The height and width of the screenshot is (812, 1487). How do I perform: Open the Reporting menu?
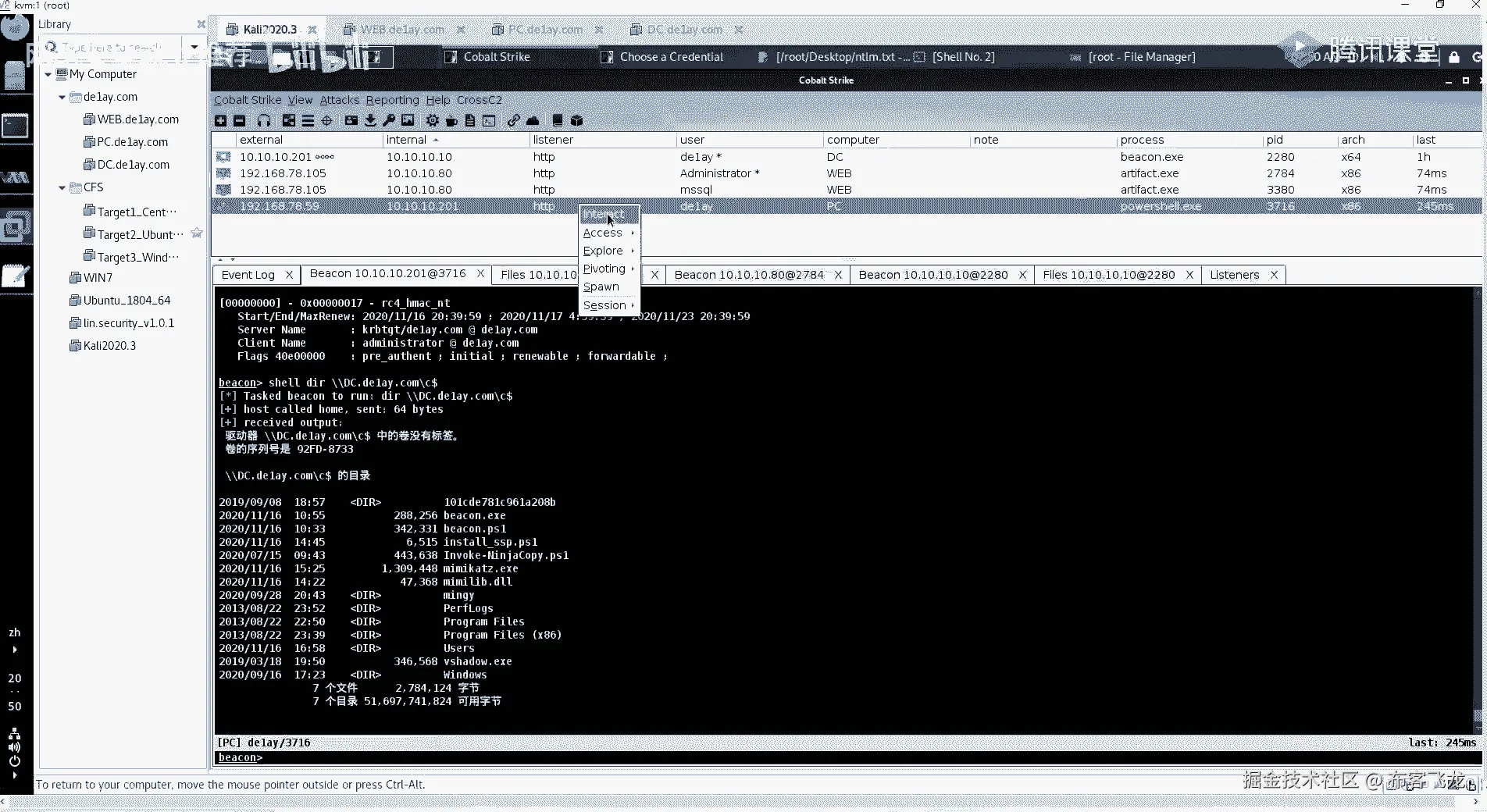pos(393,100)
